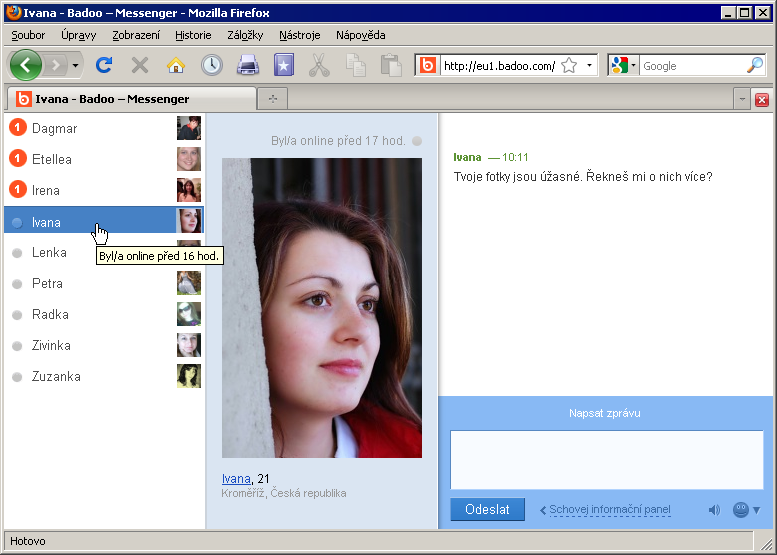This screenshot has width=777, height=555.
Task: Go to the home page icon
Action: pos(176,65)
